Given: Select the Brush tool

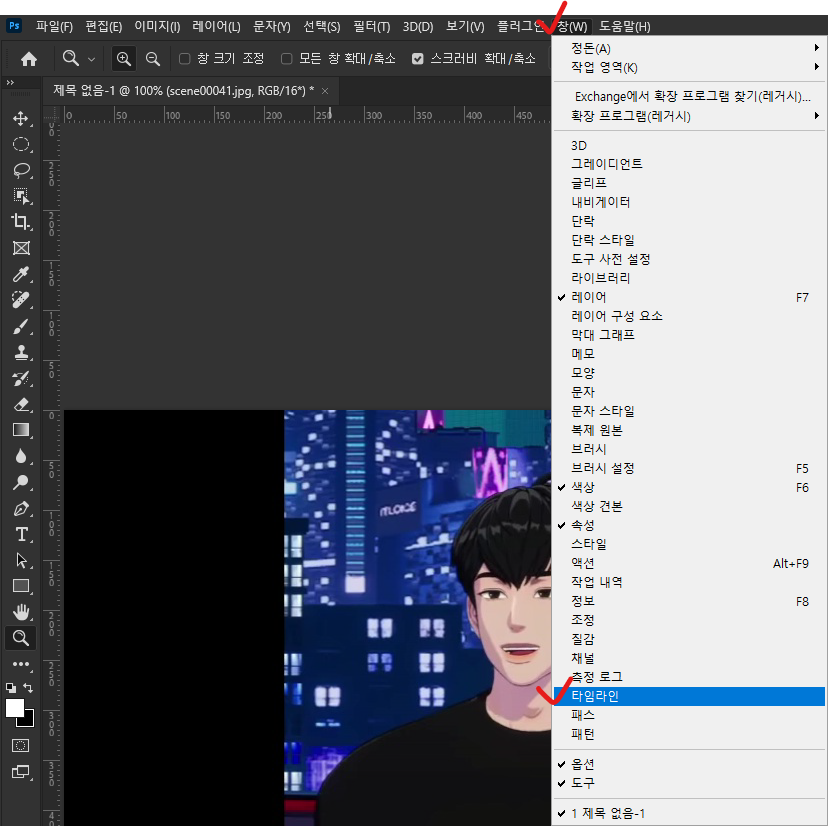Looking at the screenshot, I should pos(21,326).
